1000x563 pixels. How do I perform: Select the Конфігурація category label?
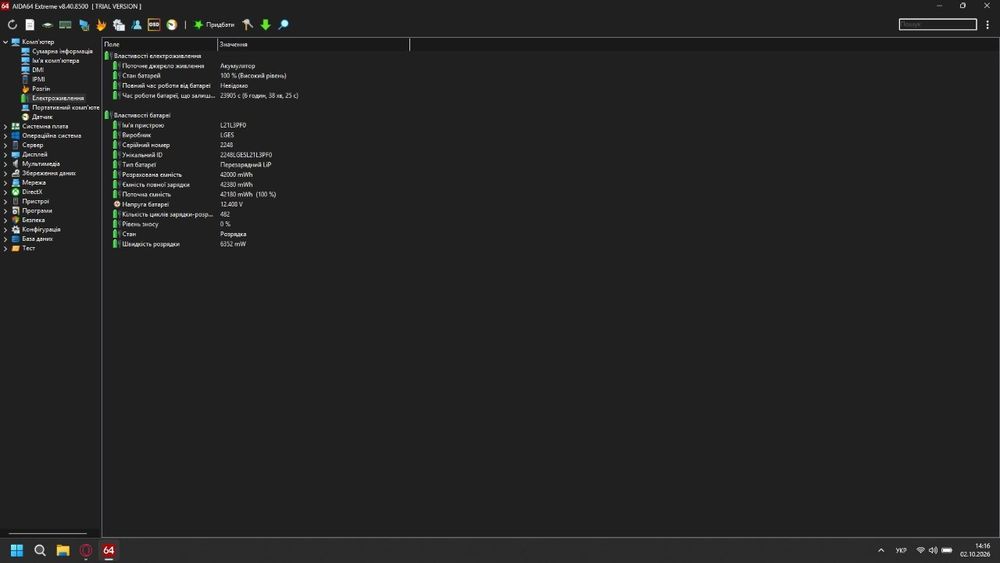41,230
